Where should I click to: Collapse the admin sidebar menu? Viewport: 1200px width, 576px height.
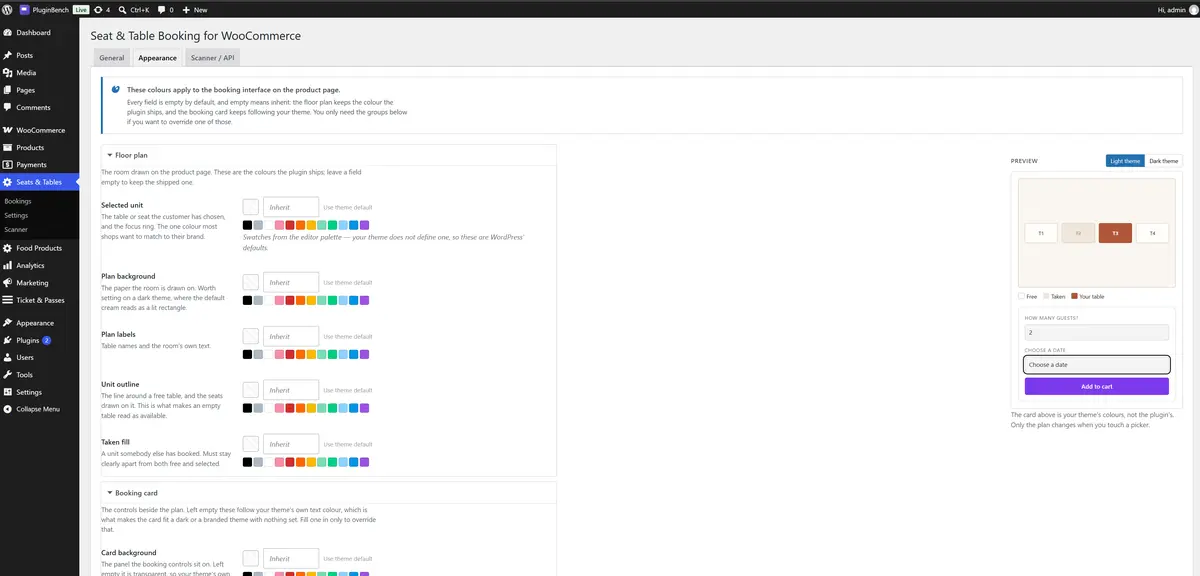tap(40, 409)
